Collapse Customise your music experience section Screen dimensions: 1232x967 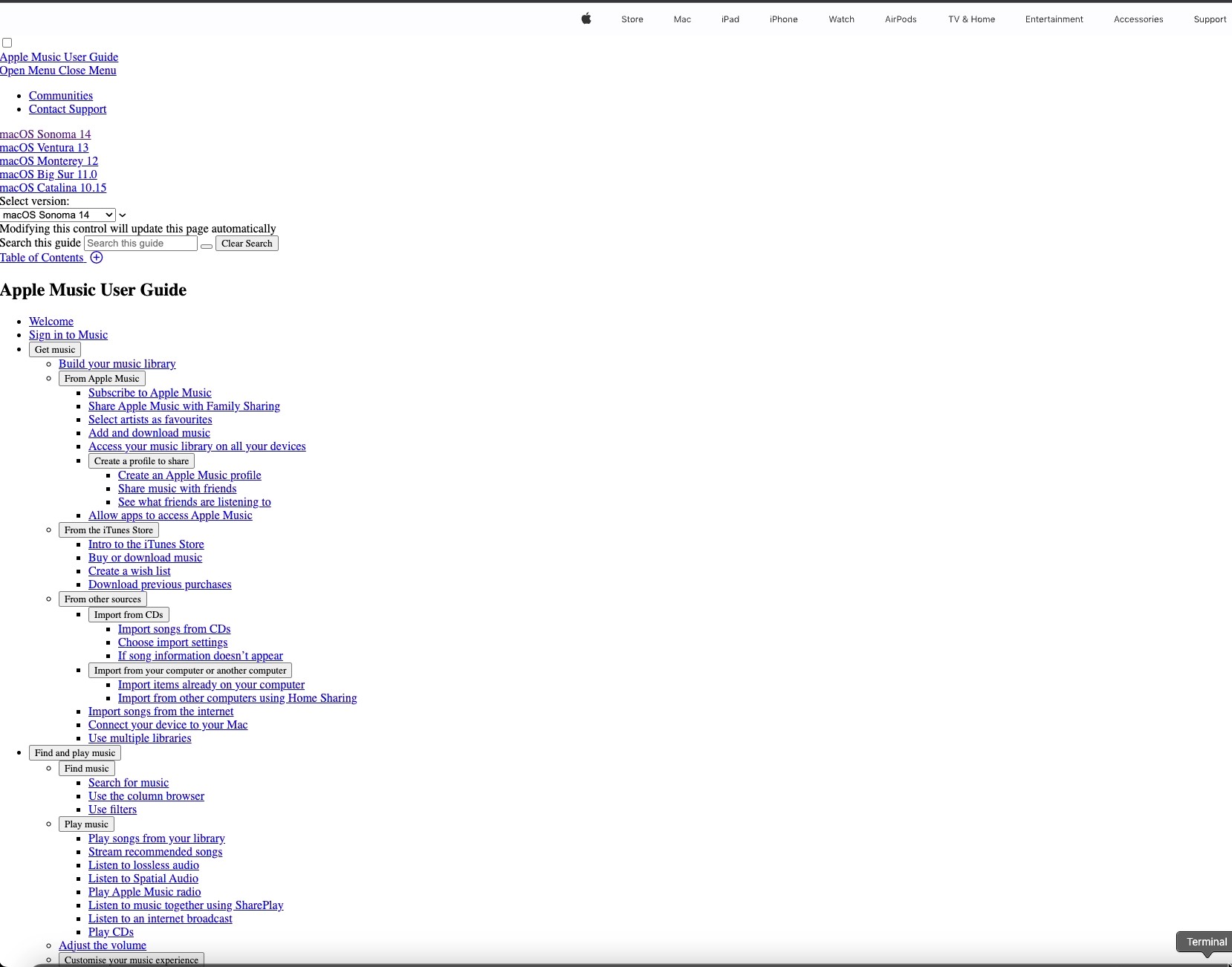coord(132,960)
